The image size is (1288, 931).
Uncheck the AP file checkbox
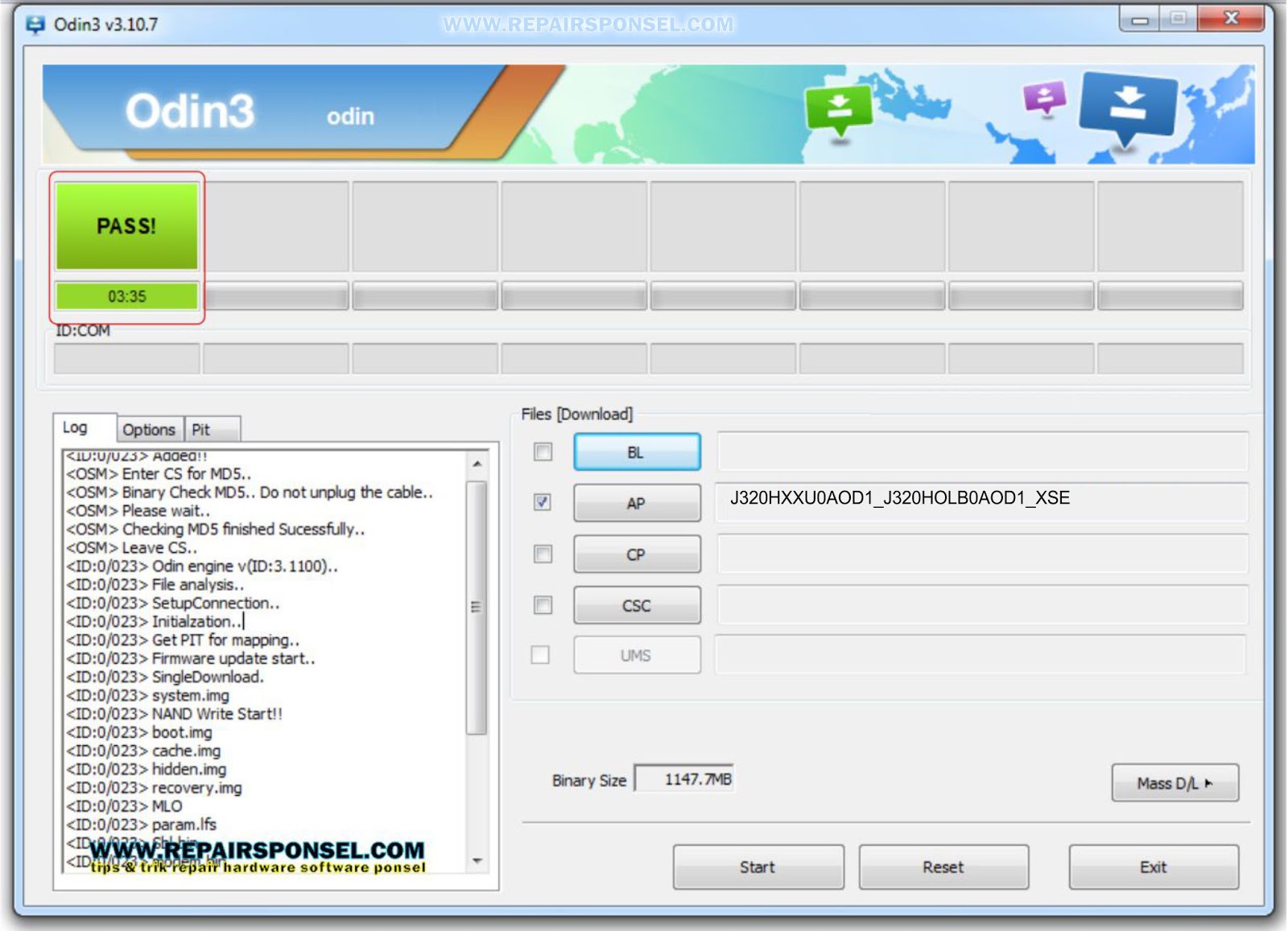[543, 503]
